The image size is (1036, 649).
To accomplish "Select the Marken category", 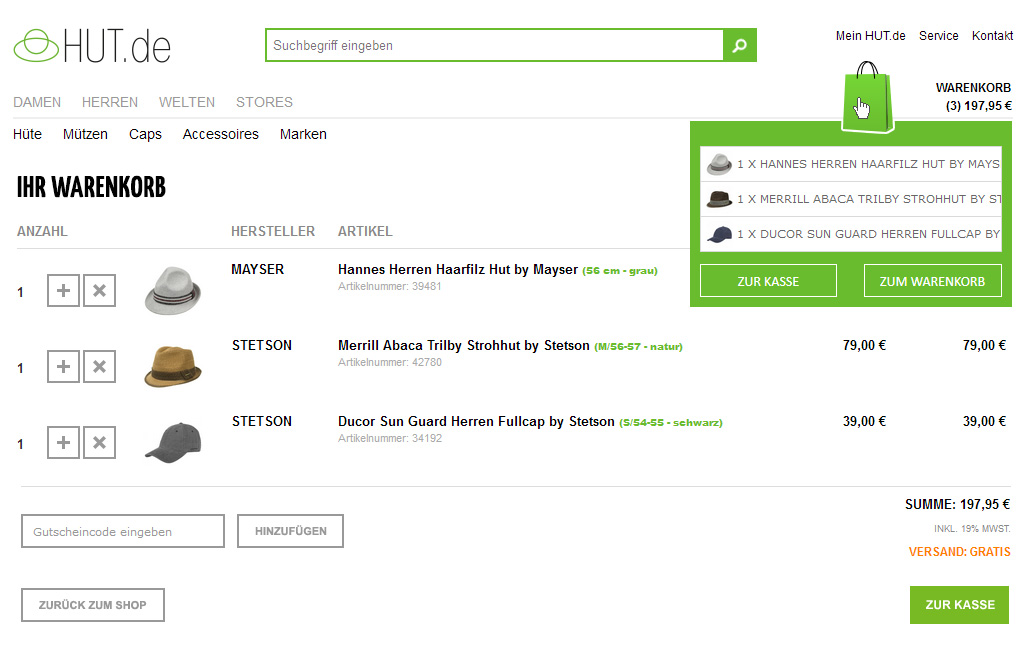I will [303, 134].
